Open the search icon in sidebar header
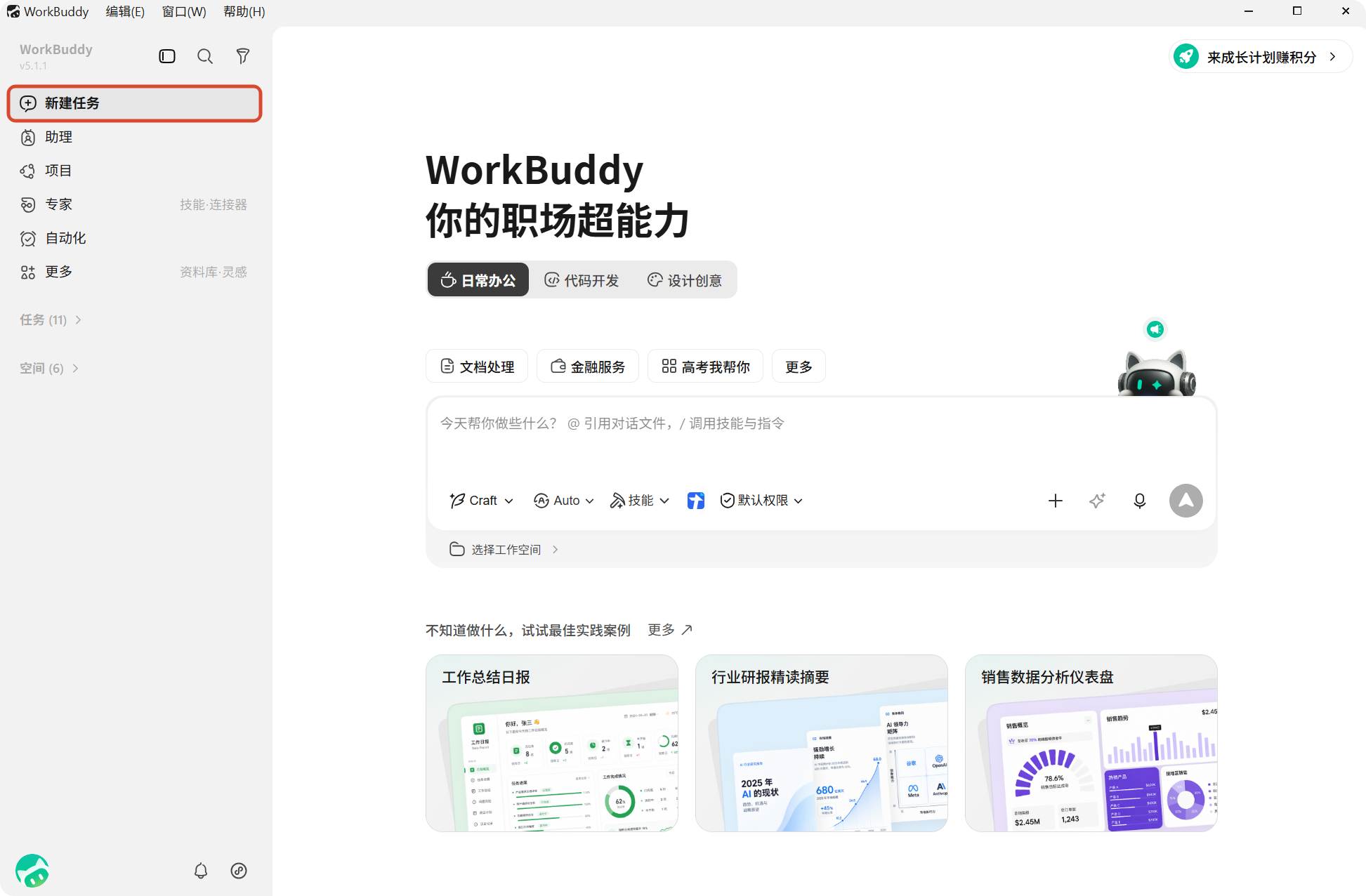This screenshot has height=896, width=1366. coord(205,56)
